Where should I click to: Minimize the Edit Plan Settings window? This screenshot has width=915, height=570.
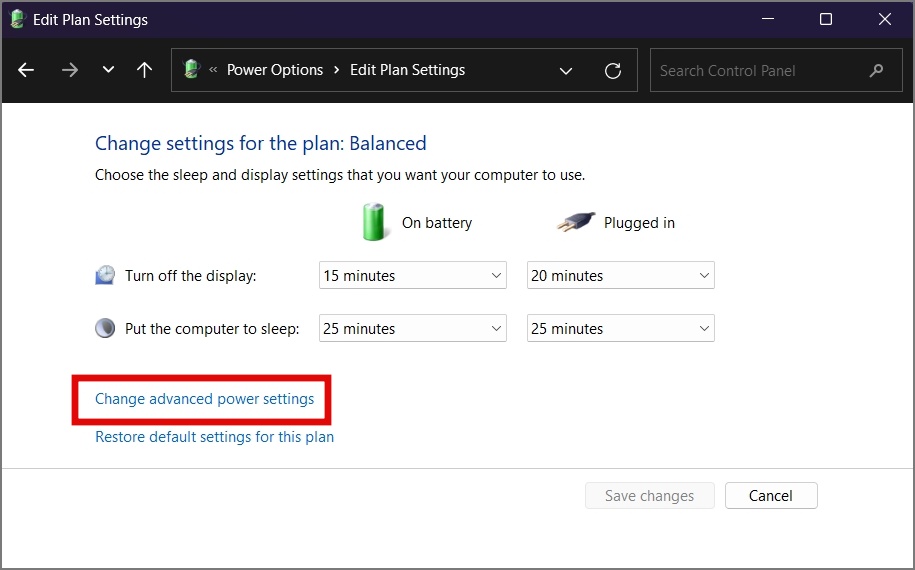[x=768, y=19]
